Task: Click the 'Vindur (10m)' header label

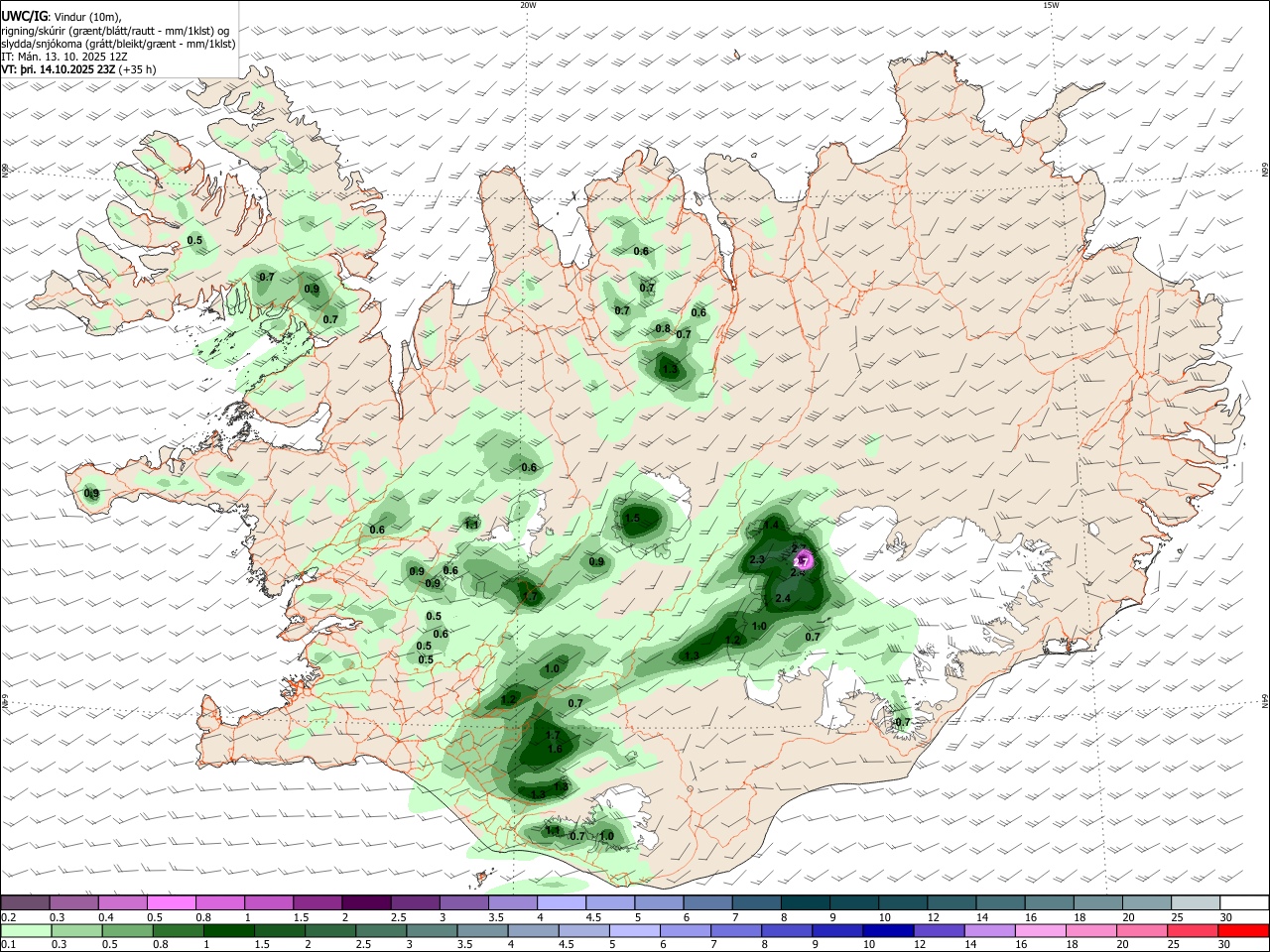Action: click(x=85, y=15)
